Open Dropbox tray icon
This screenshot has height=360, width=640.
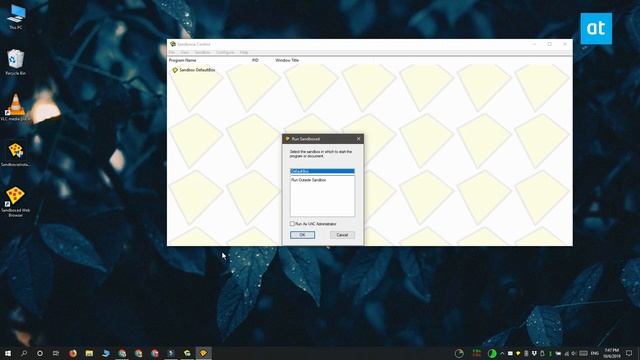click(534, 353)
